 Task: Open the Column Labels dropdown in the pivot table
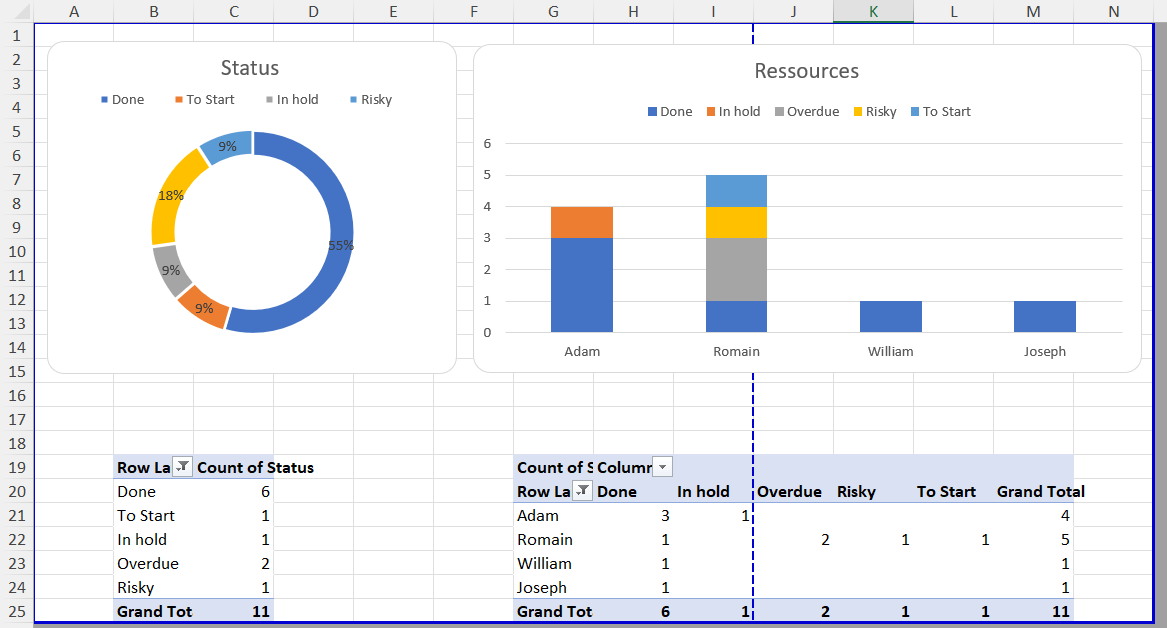click(661, 466)
